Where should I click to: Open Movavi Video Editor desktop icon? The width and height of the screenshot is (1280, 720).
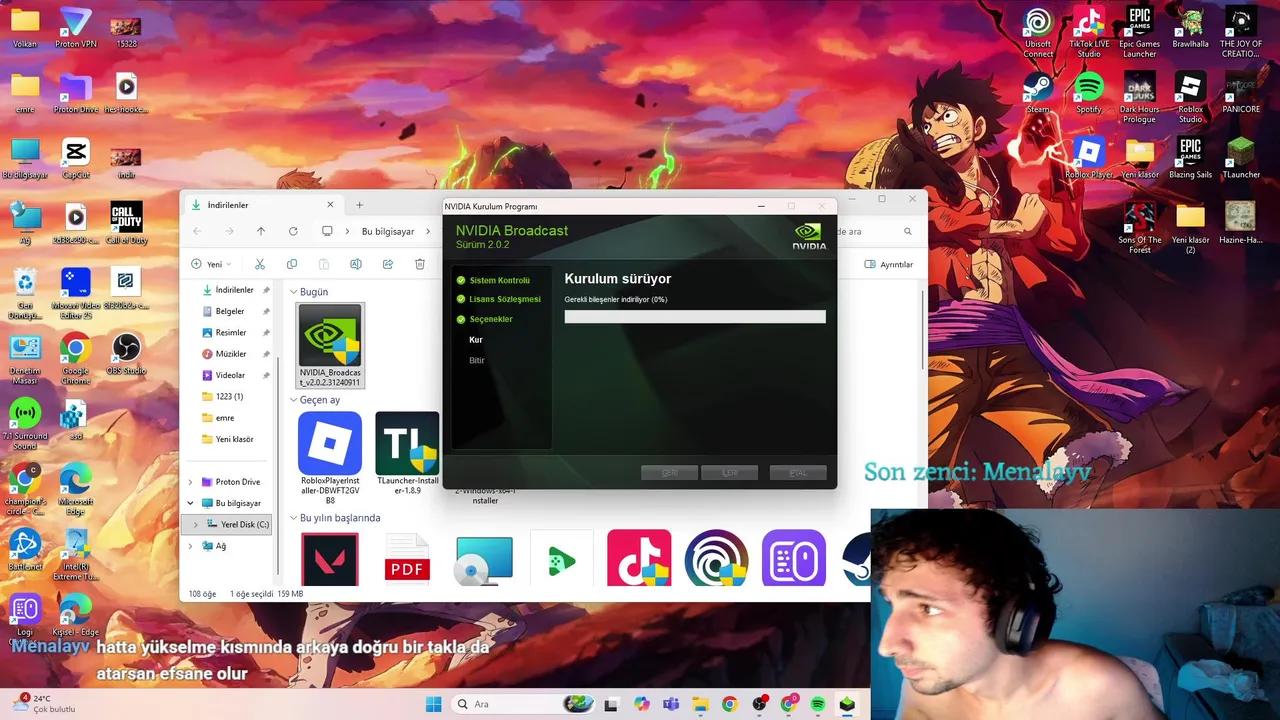click(x=75, y=292)
